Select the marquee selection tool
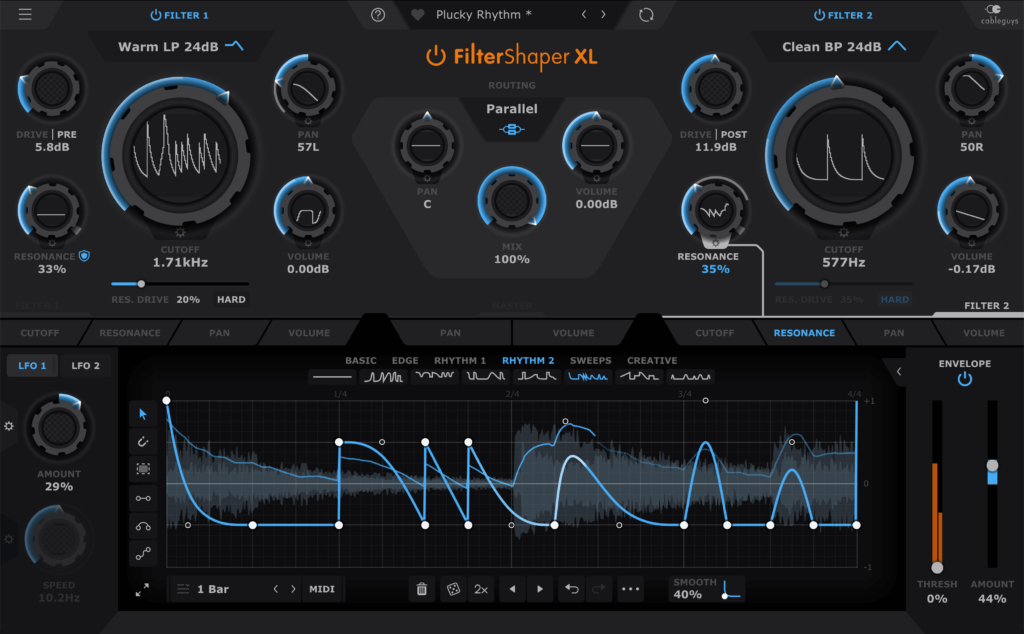Image resolution: width=1024 pixels, height=634 pixels. click(143, 469)
